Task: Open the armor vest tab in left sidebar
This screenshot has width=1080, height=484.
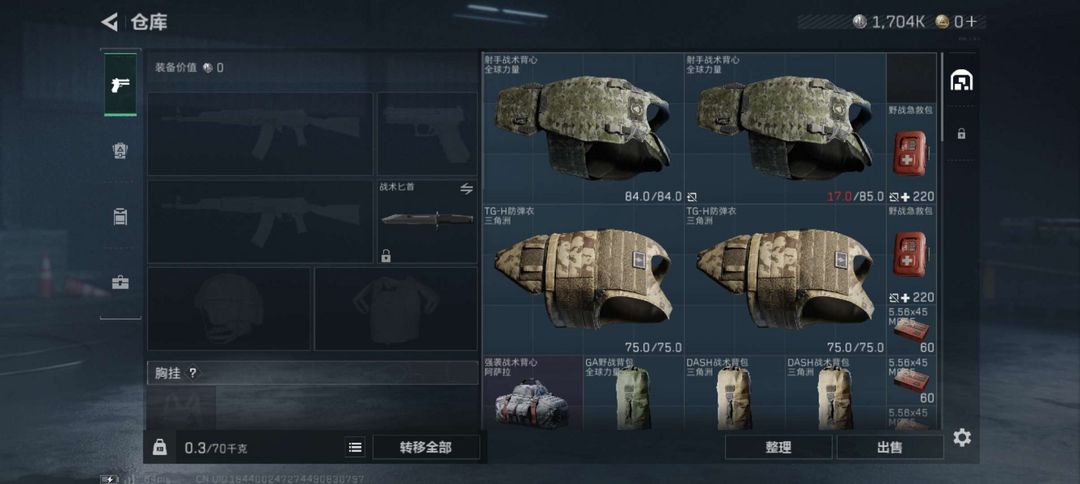Action: 121,150
